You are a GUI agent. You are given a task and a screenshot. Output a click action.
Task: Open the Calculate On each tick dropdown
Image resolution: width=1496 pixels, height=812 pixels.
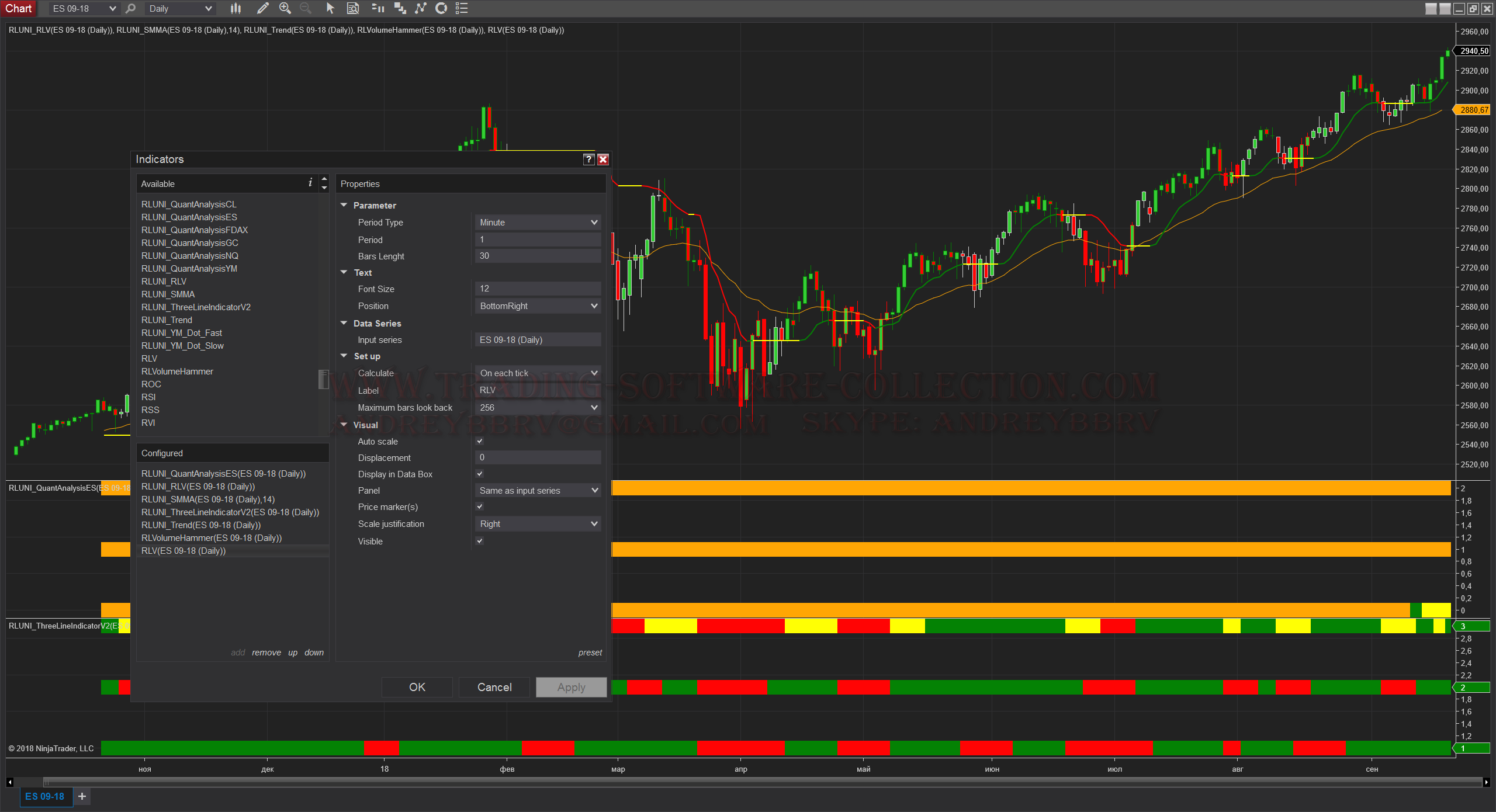[537, 373]
